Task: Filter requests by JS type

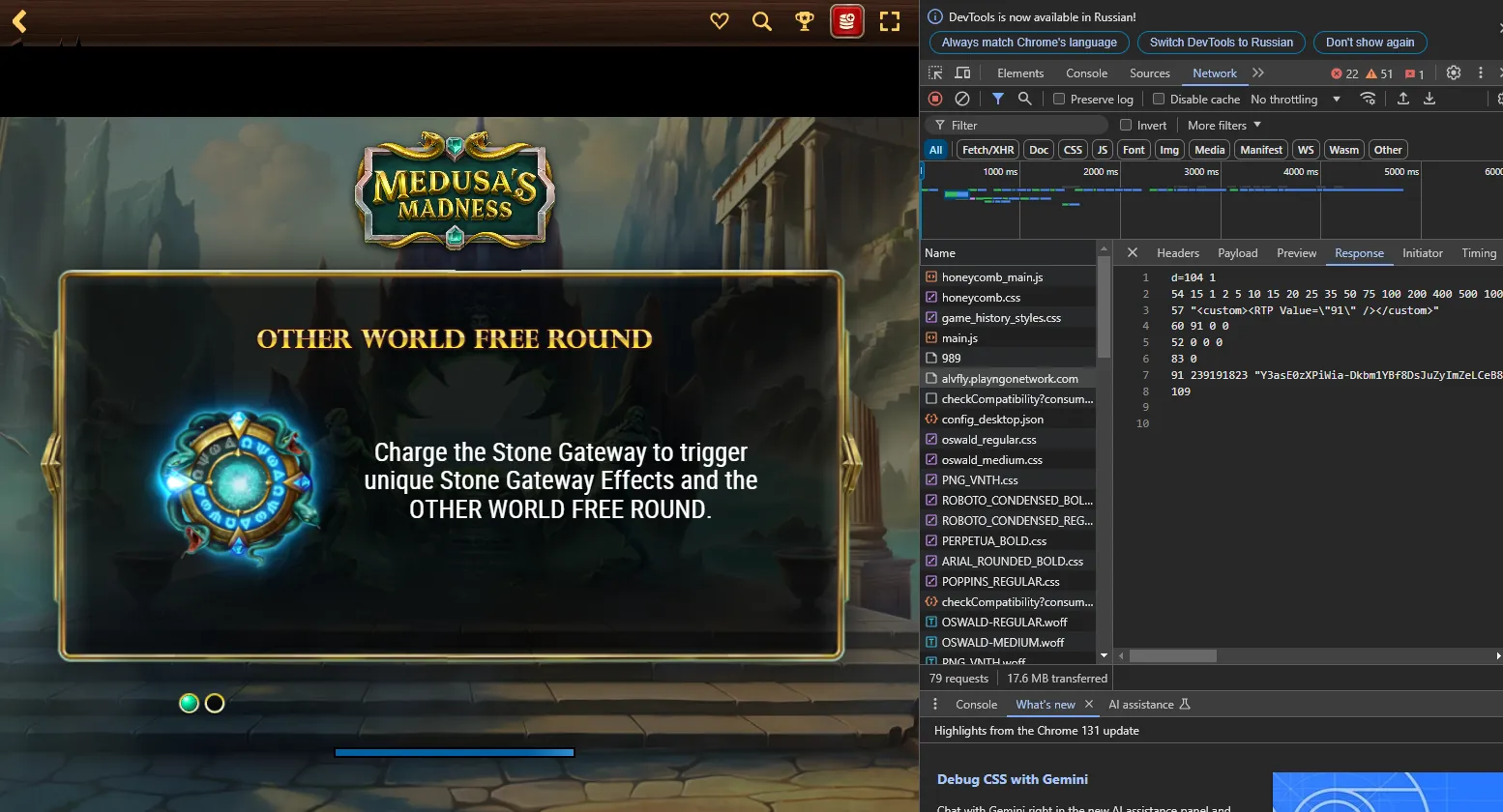Action: 1103,150
